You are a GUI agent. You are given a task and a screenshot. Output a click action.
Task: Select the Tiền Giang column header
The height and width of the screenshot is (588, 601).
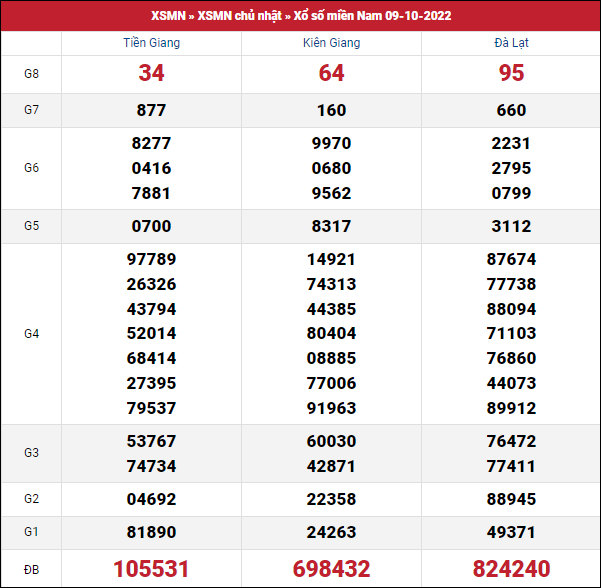pyautogui.click(x=151, y=43)
